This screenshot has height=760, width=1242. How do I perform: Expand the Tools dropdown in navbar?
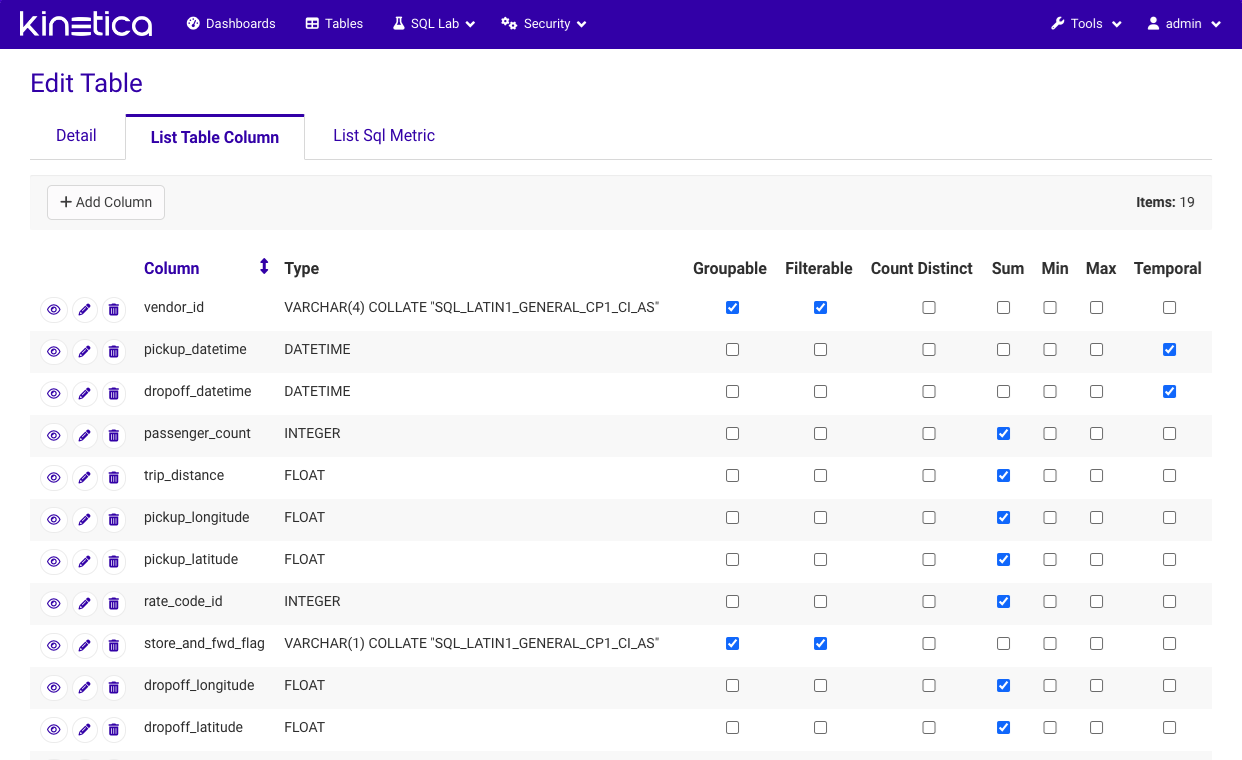(x=1086, y=24)
